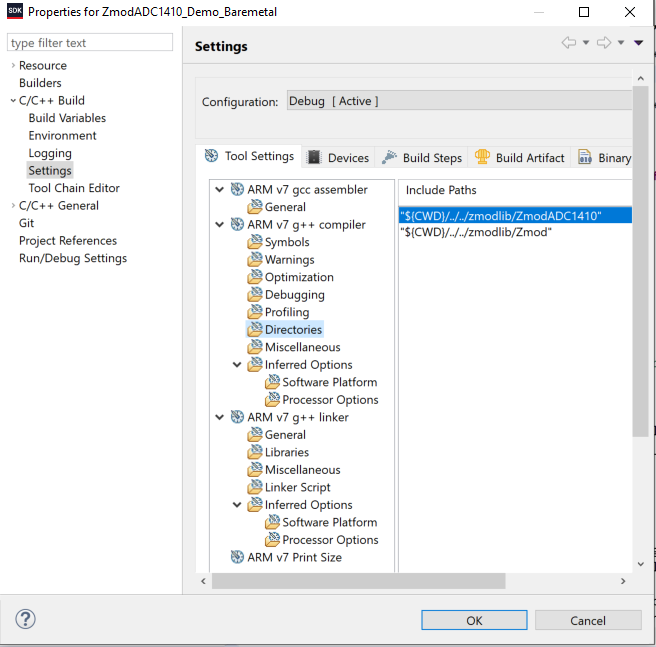
Task: Click the type filter text field
Action: point(90,43)
